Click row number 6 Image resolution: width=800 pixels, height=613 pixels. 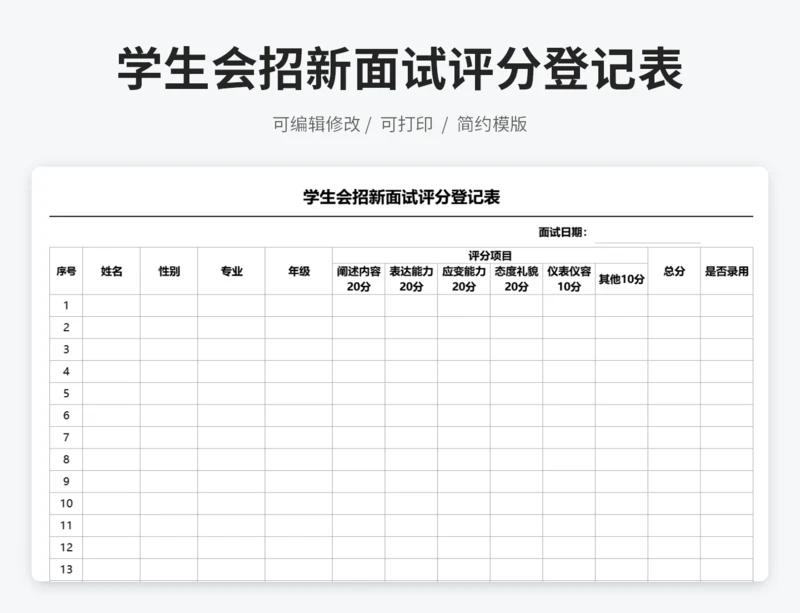click(x=66, y=415)
